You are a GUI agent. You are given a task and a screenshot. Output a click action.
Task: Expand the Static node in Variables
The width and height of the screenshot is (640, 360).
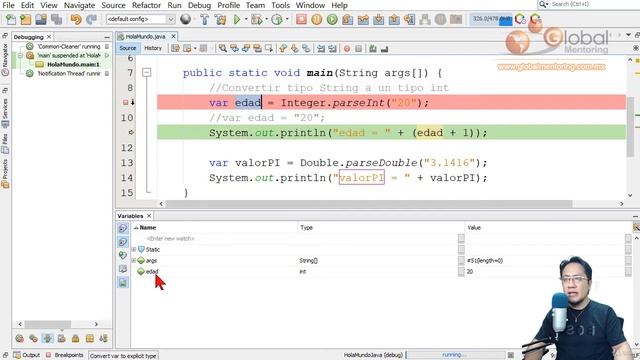click(134, 249)
